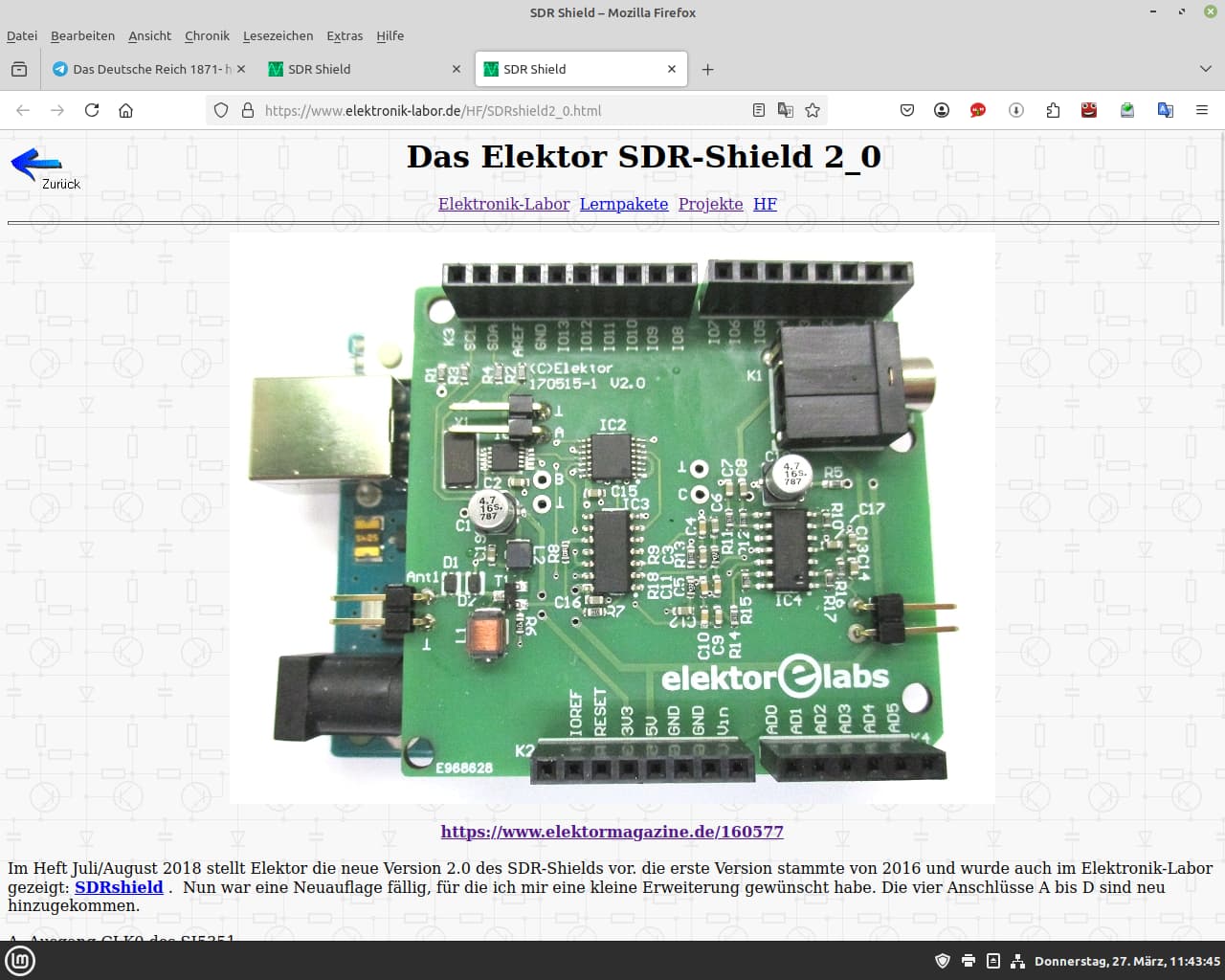Open the Lesezeichen menu

coord(278,35)
